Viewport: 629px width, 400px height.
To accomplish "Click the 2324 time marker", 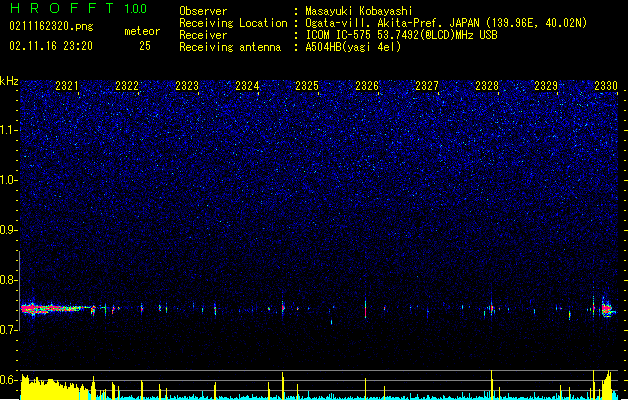I will coord(247,85).
